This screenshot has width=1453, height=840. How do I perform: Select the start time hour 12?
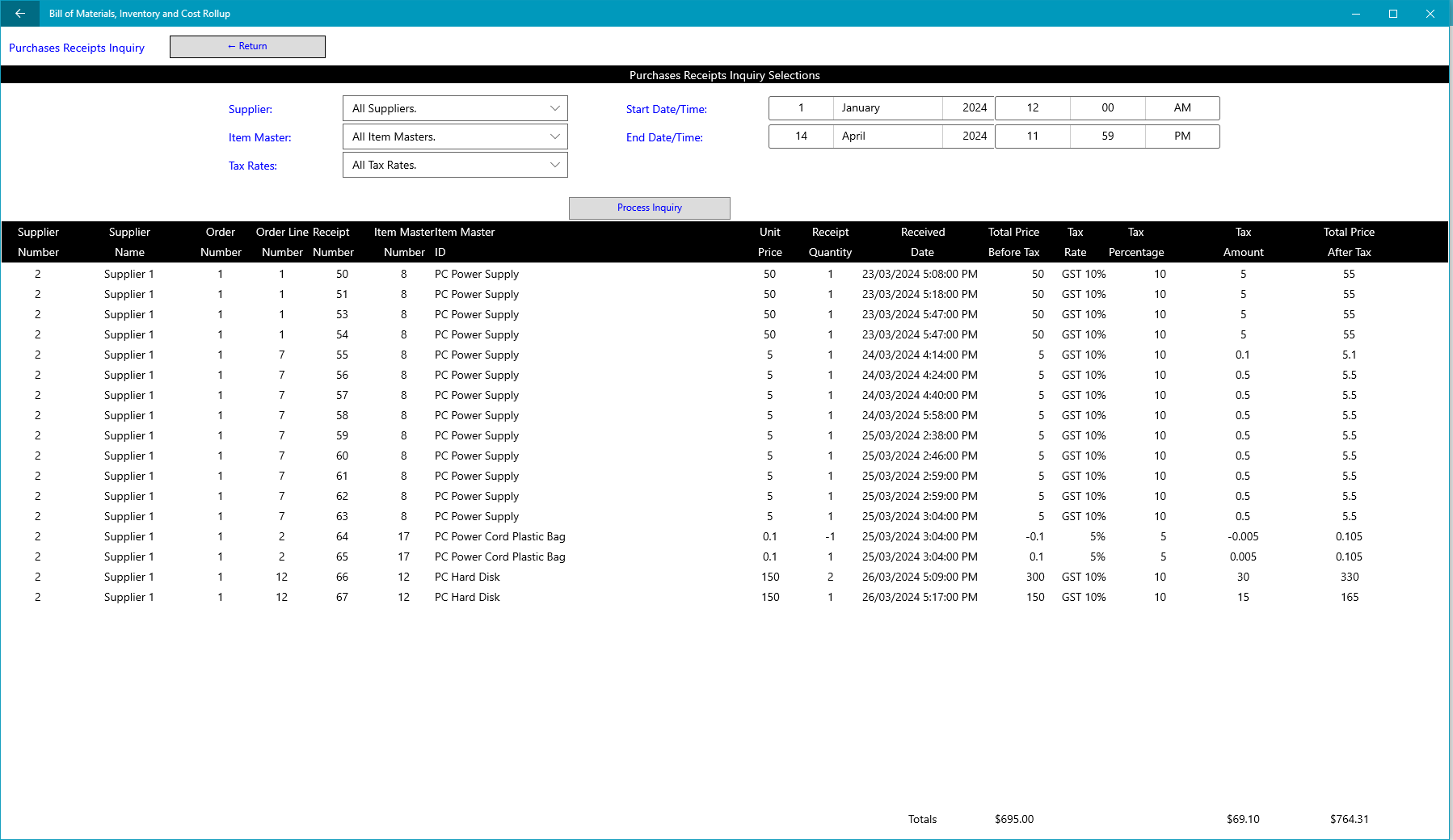[1033, 107]
